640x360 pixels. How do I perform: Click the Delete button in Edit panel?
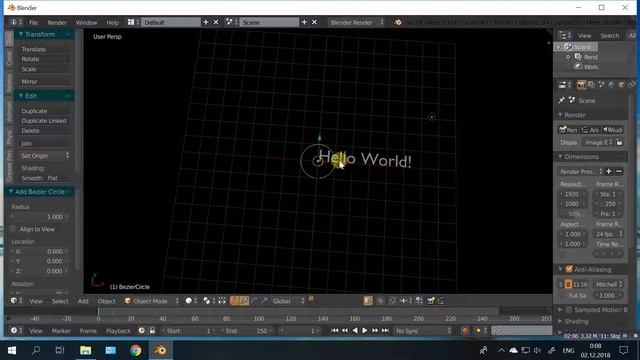click(44, 131)
